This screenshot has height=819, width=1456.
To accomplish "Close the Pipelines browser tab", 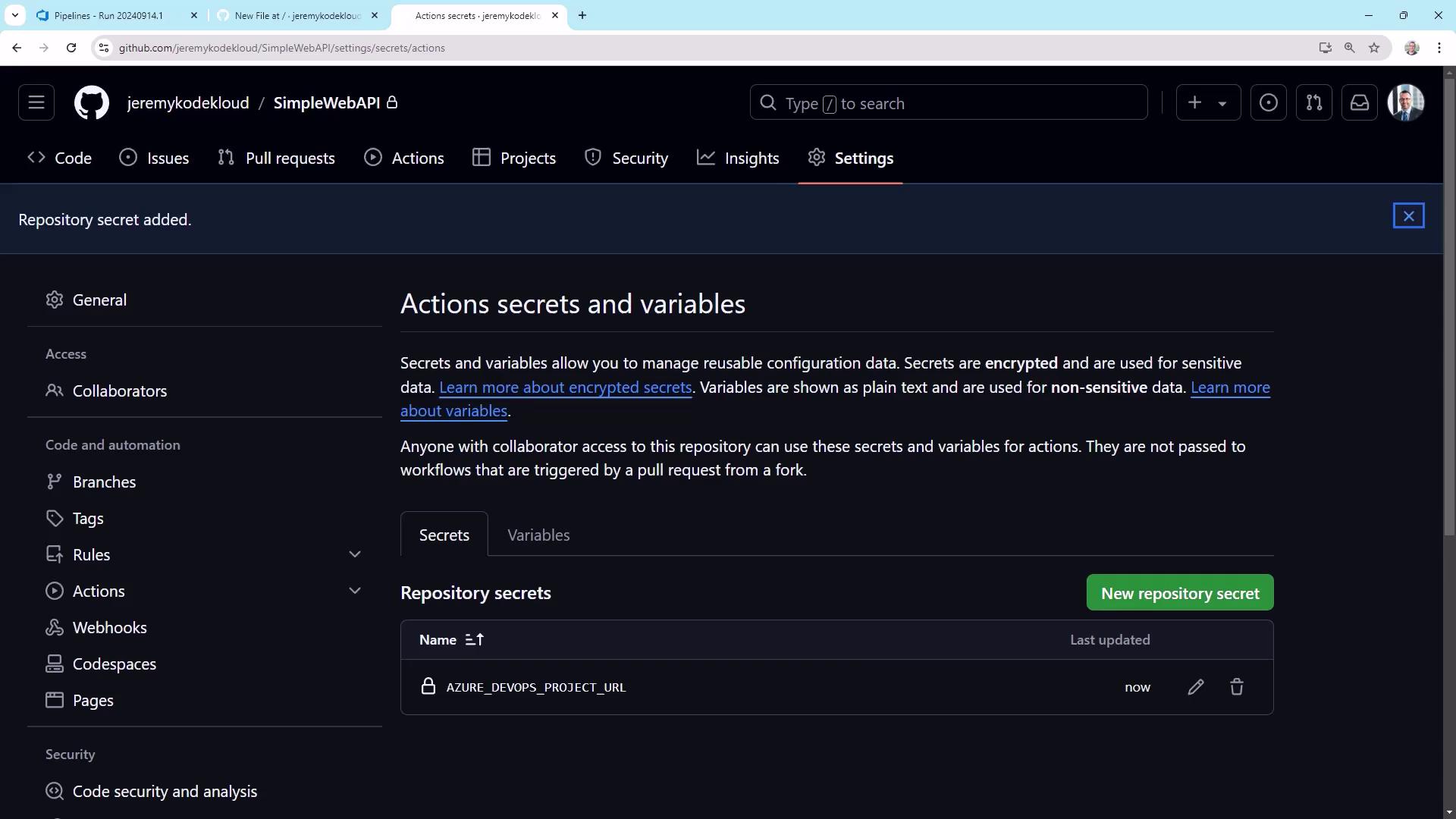I will pos(194,15).
